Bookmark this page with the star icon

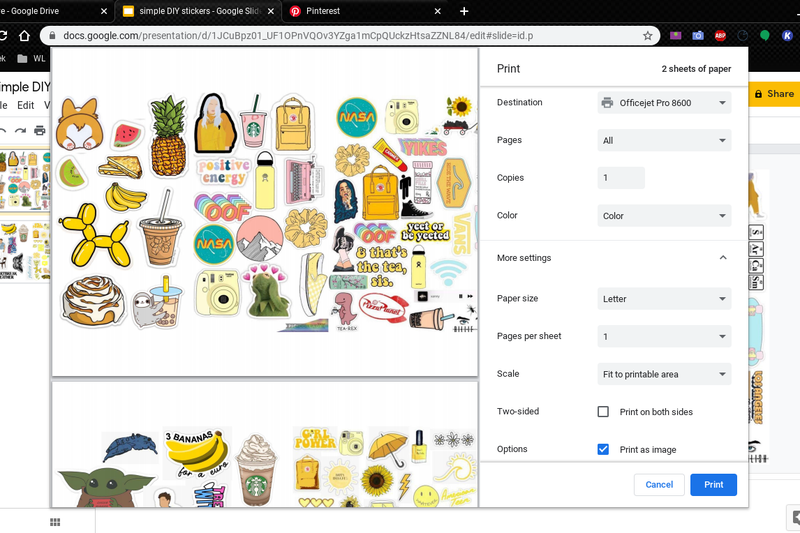[x=647, y=36]
